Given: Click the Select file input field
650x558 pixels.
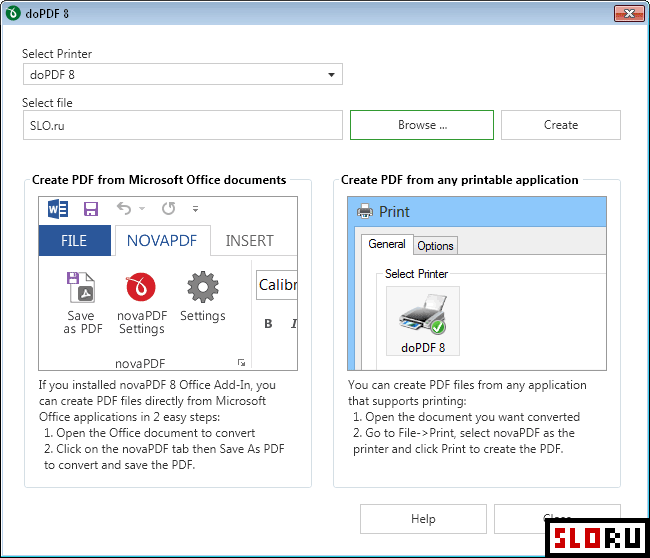Looking at the screenshot, I should (x=182, y=125).
